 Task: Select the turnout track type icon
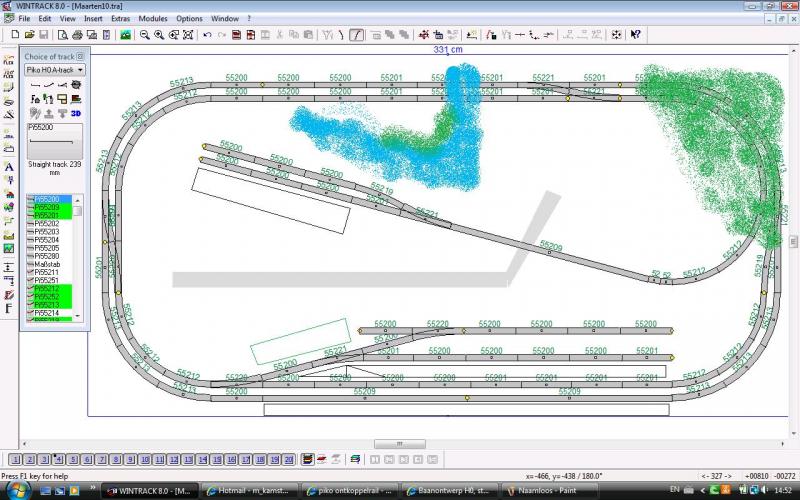[x=62, y=85]
